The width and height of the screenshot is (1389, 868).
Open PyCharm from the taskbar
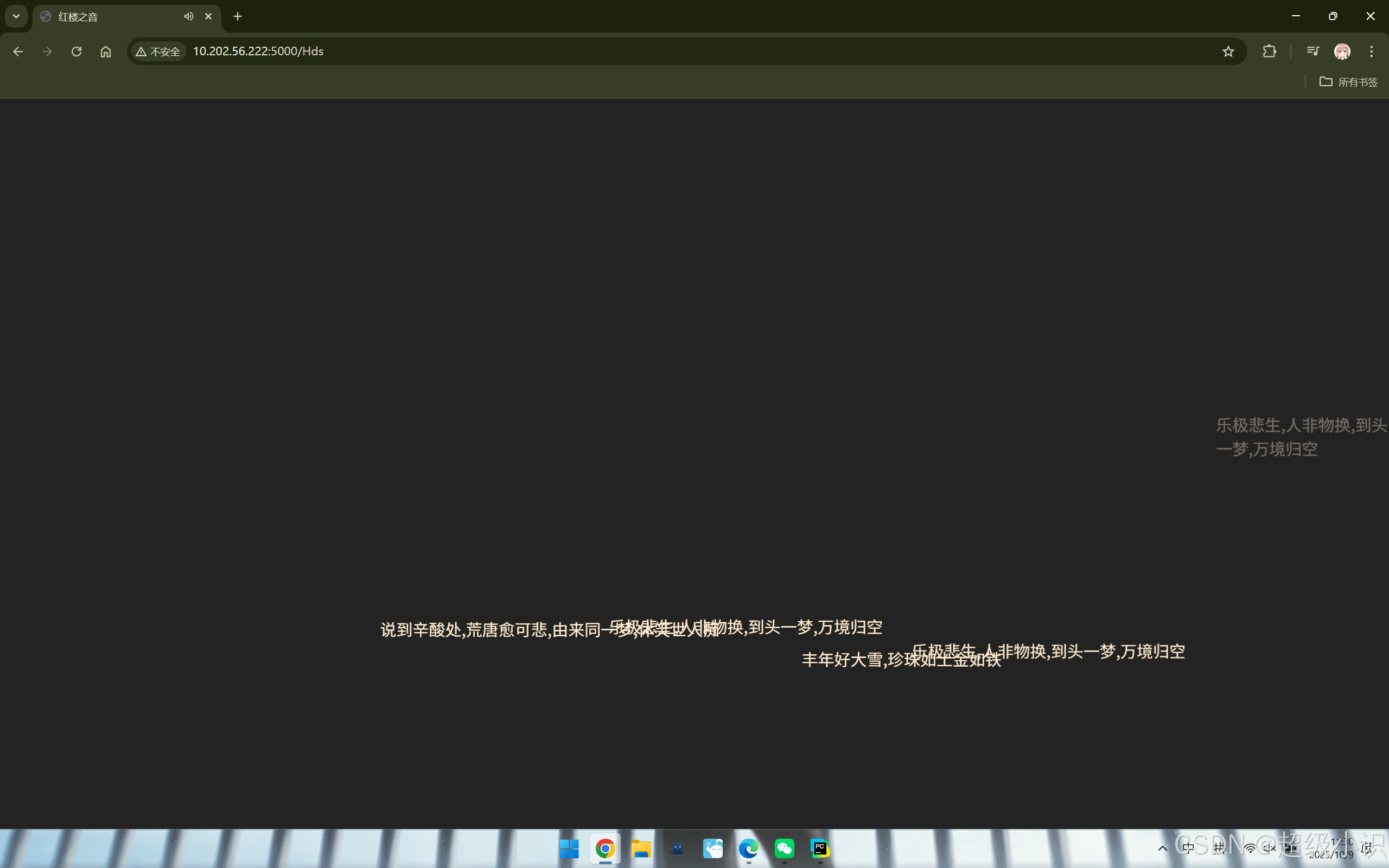coord(820,848)
